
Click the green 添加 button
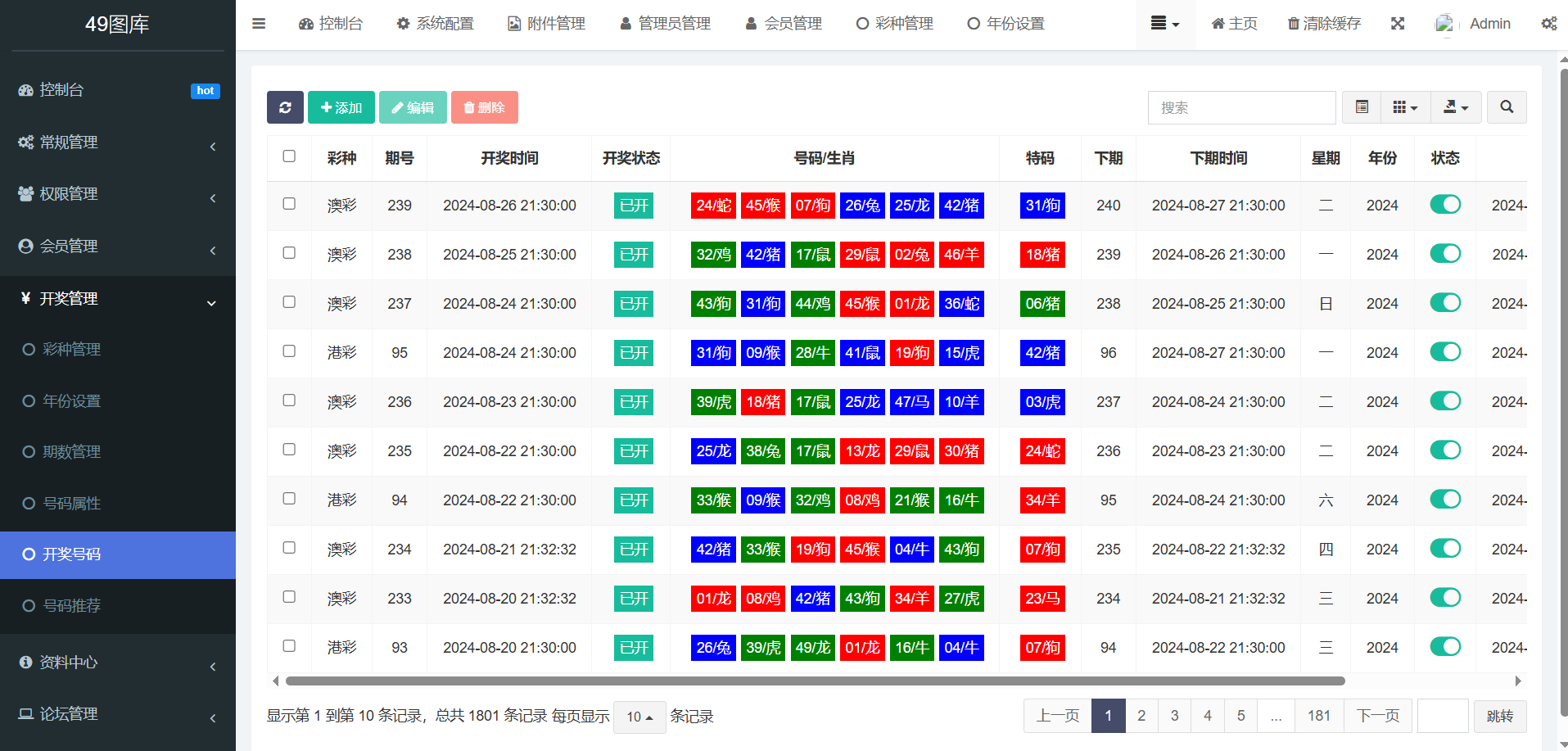(341, 107)
